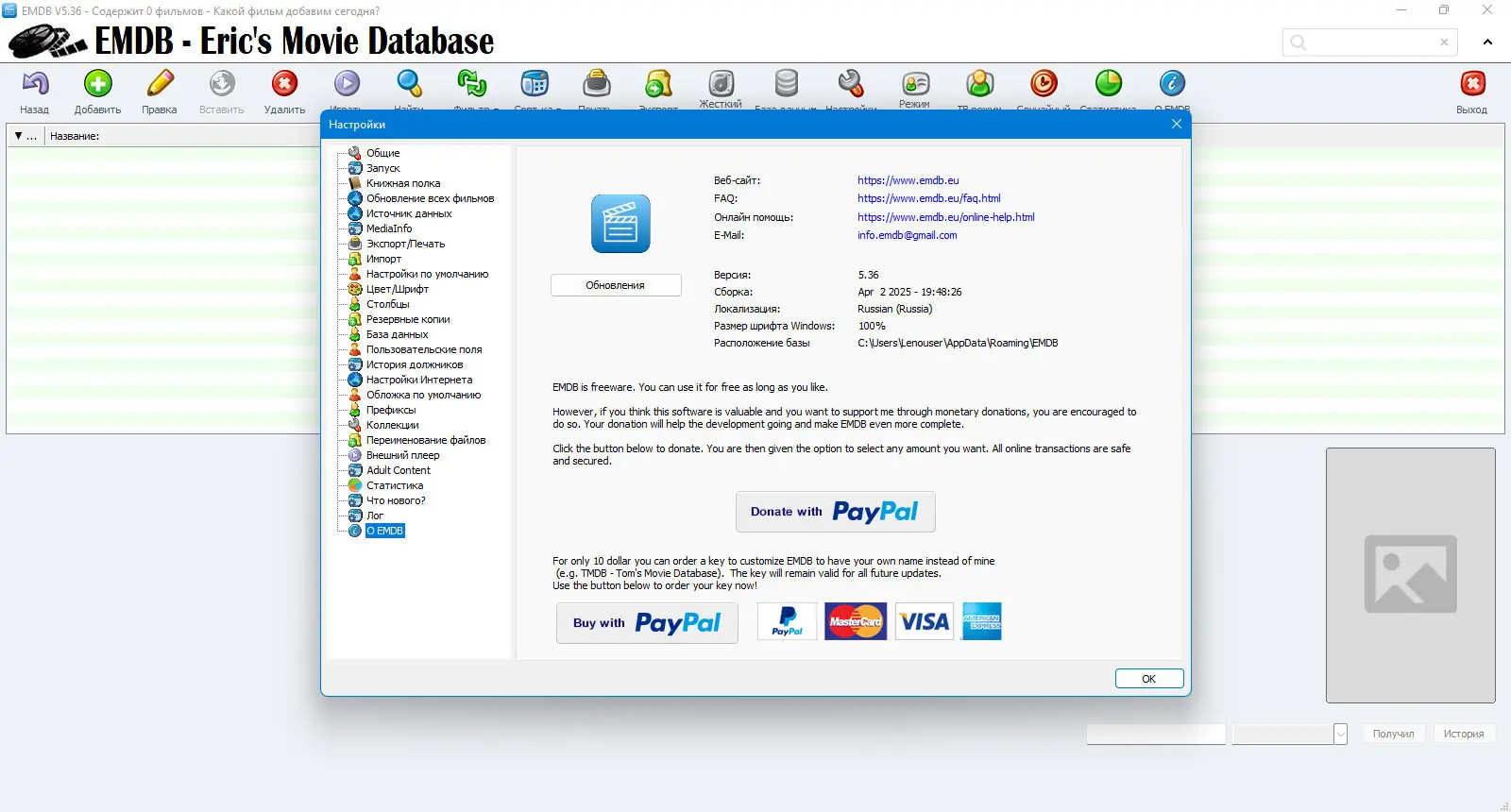The height and width of the screenshot is (812, 1511).
Task: Open Обложка по умолчанию section
Action: [x=423, y=395]
